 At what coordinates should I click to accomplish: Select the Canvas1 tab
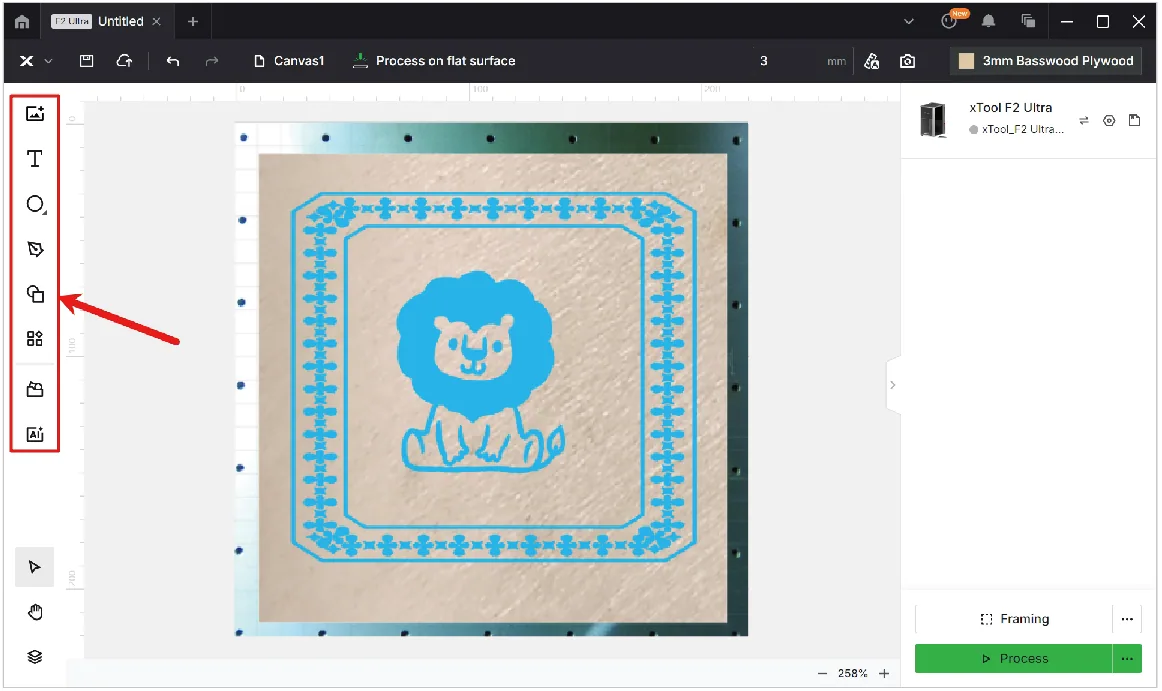point(289,61)
